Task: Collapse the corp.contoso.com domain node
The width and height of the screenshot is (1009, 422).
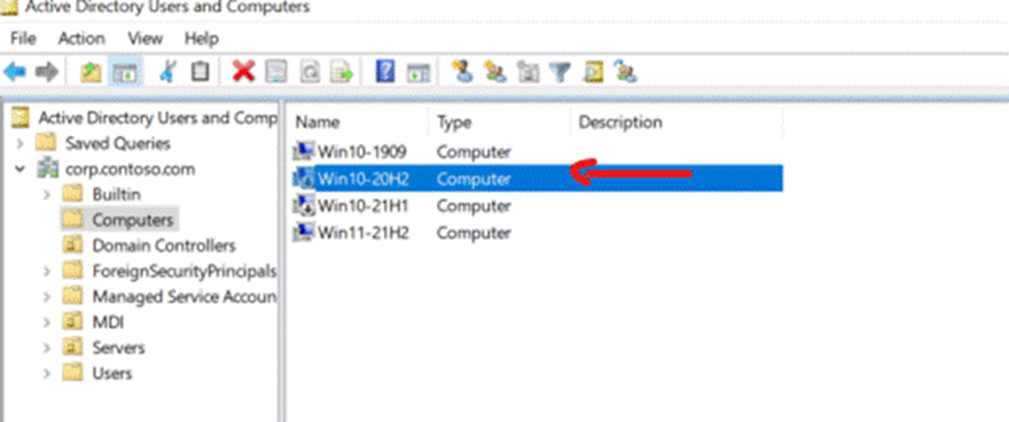Action: (x=21, y=169)
